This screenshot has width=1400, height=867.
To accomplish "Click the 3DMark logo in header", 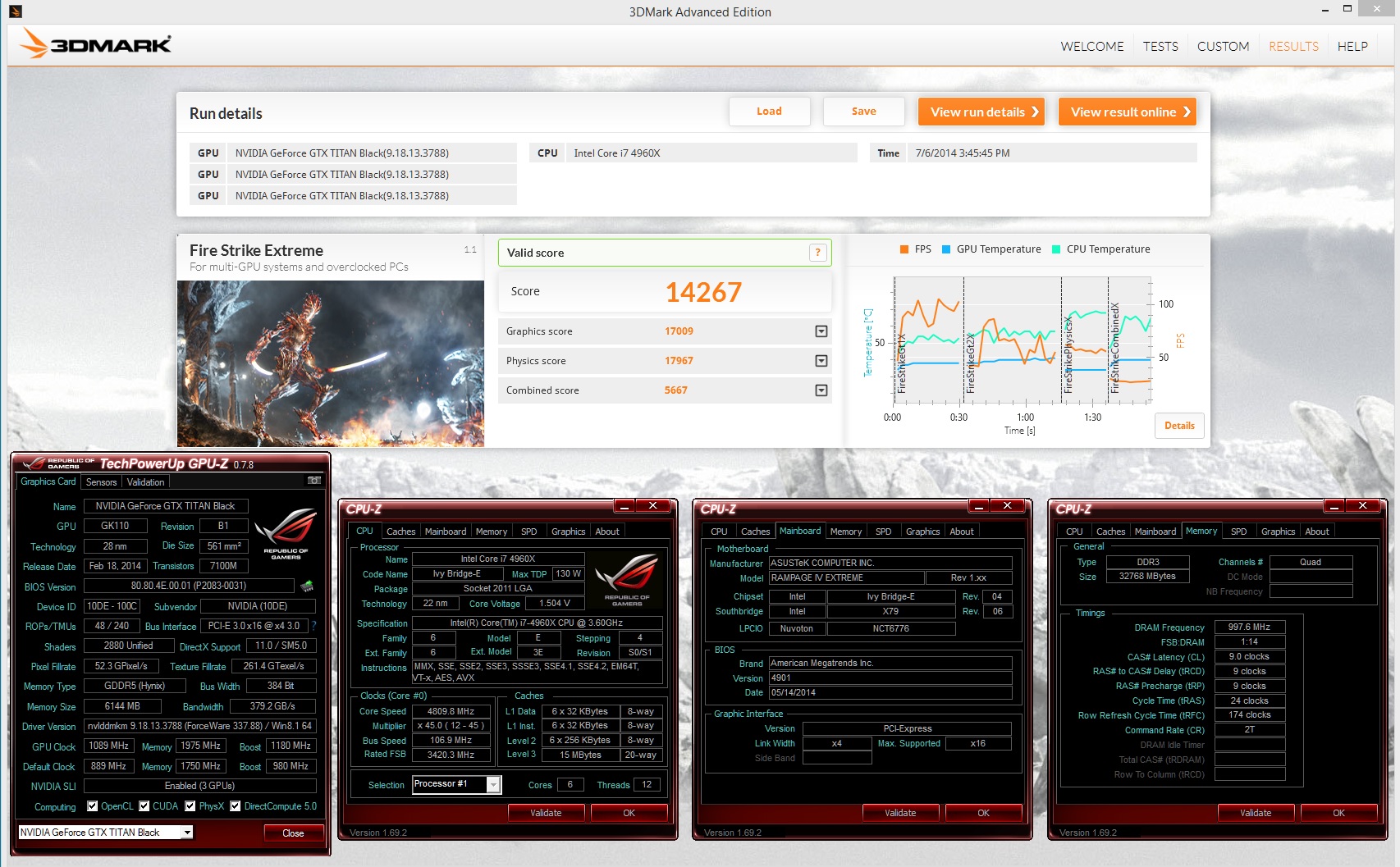I will click(96, 43).
